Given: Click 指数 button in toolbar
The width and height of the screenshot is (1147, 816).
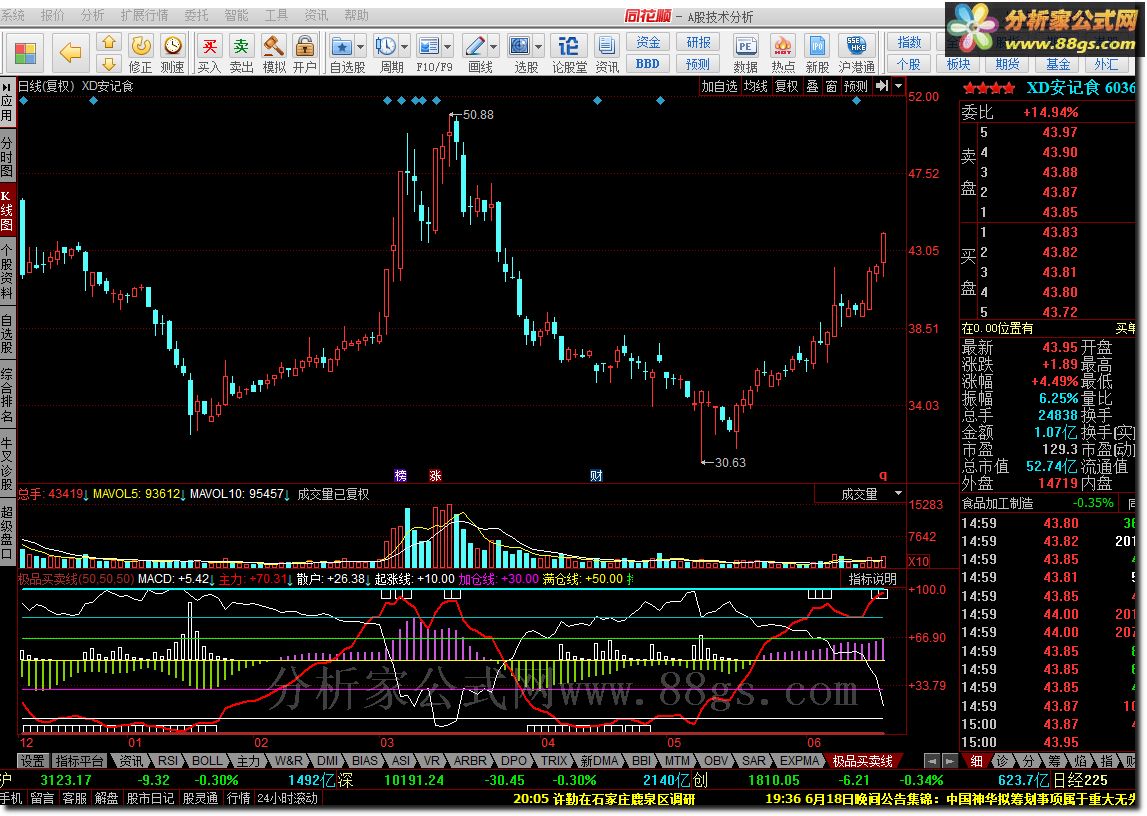Looking at the screenshot, I should 909,42.
